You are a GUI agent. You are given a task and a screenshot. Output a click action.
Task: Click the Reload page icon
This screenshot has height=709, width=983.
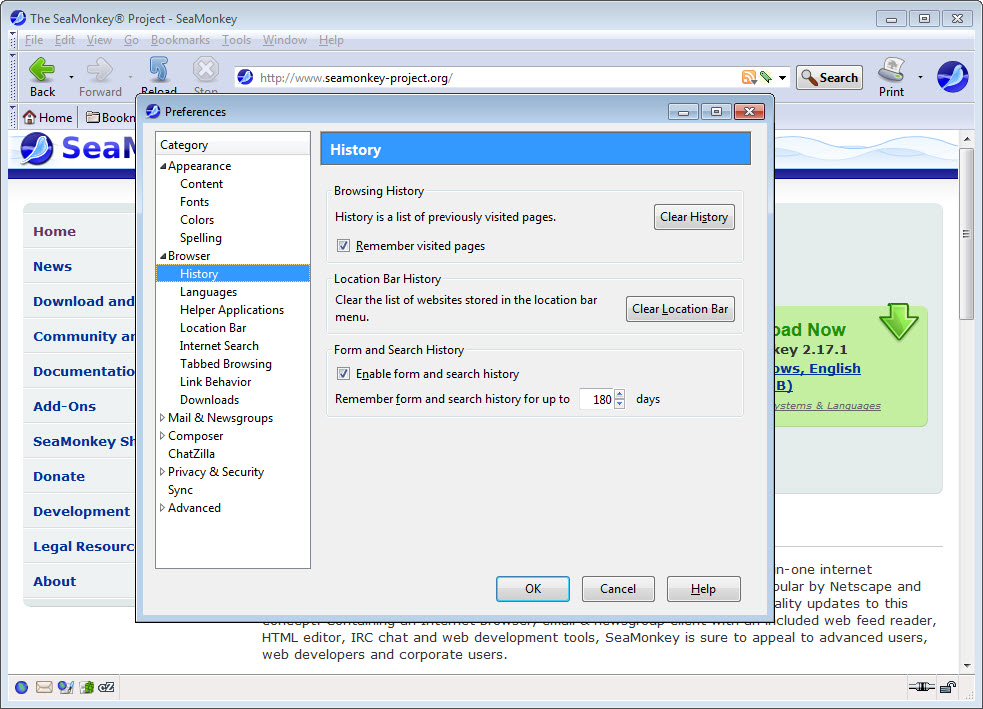tap(159, 70)
